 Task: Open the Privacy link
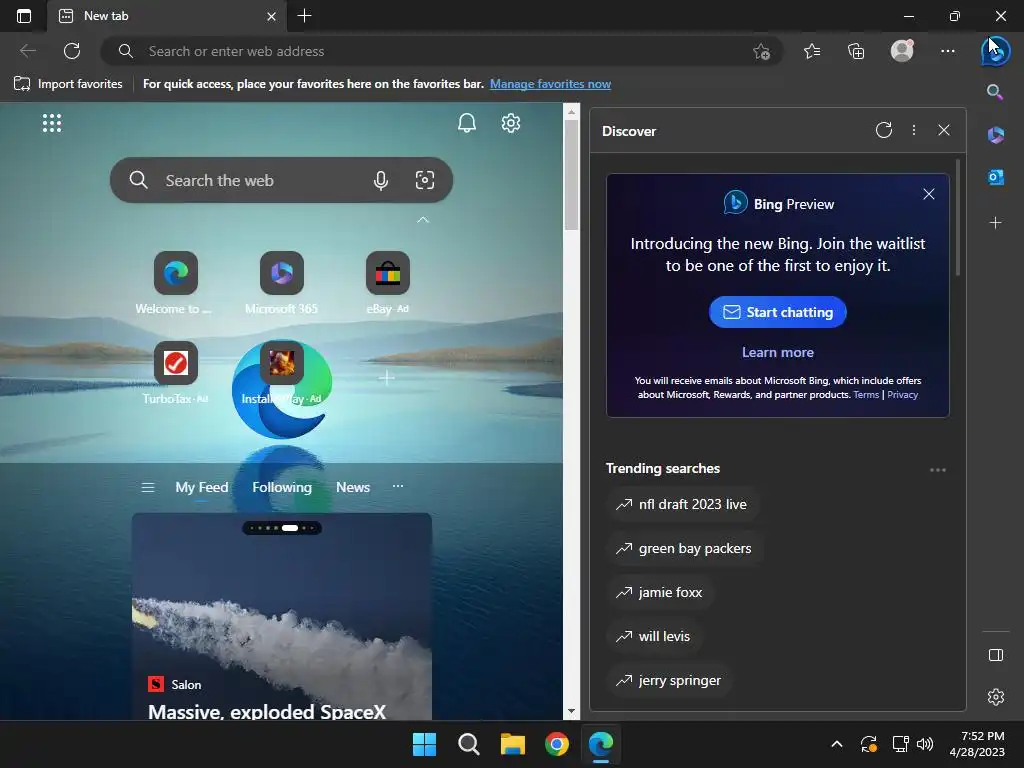coord(902,394)
